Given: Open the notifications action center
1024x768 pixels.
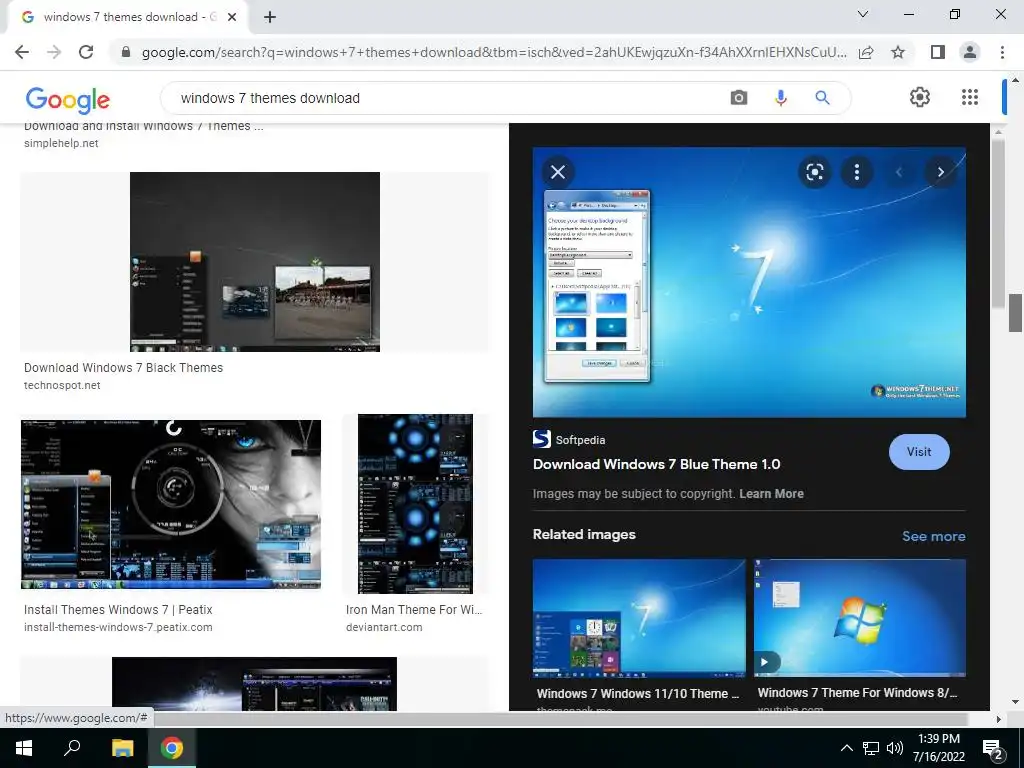Looking at the screenshot, I should pyautogui.click(x=993, y=748).
